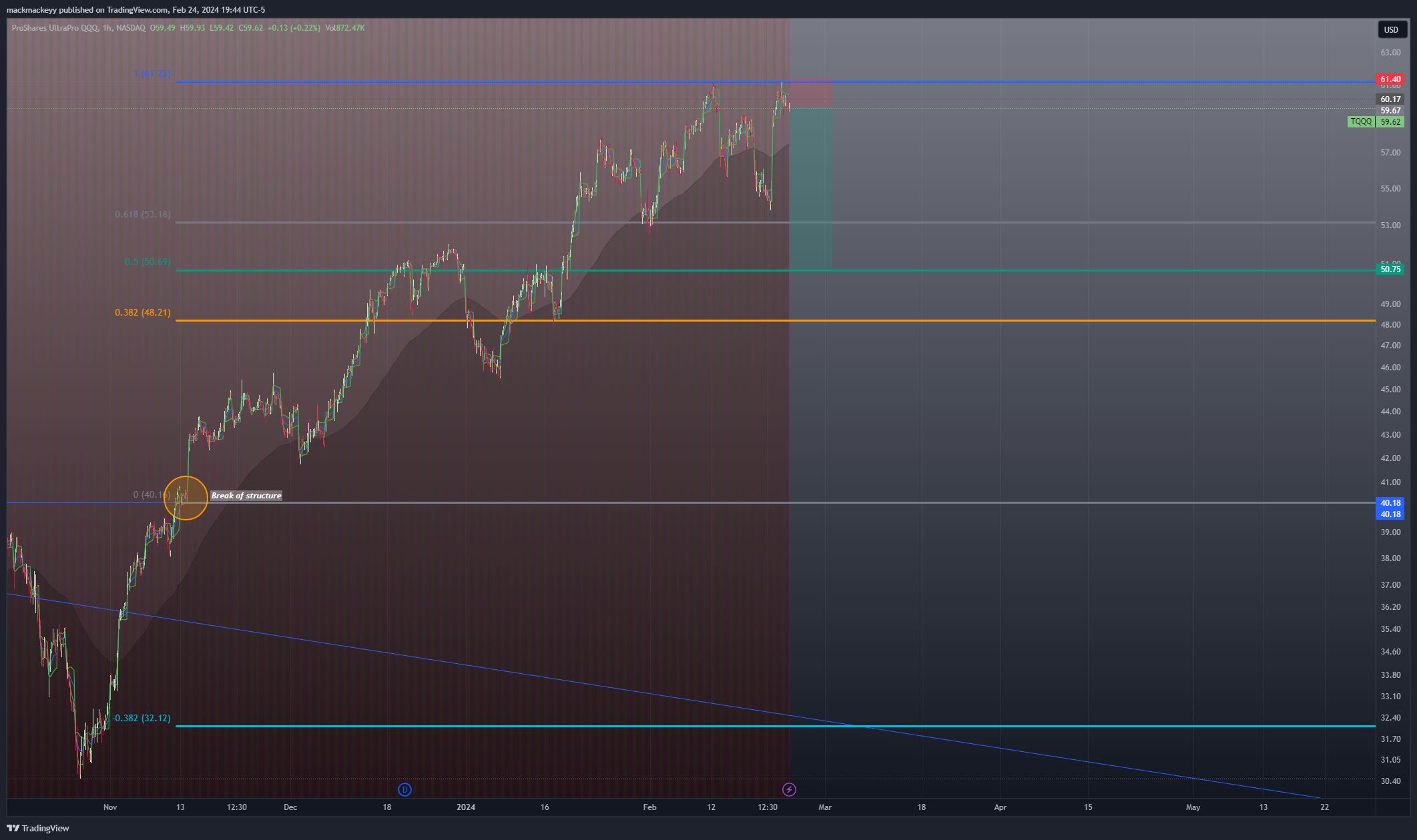Click the 30.40 price scale value
1417x840 pixels.
click(x=1390, y=781)
